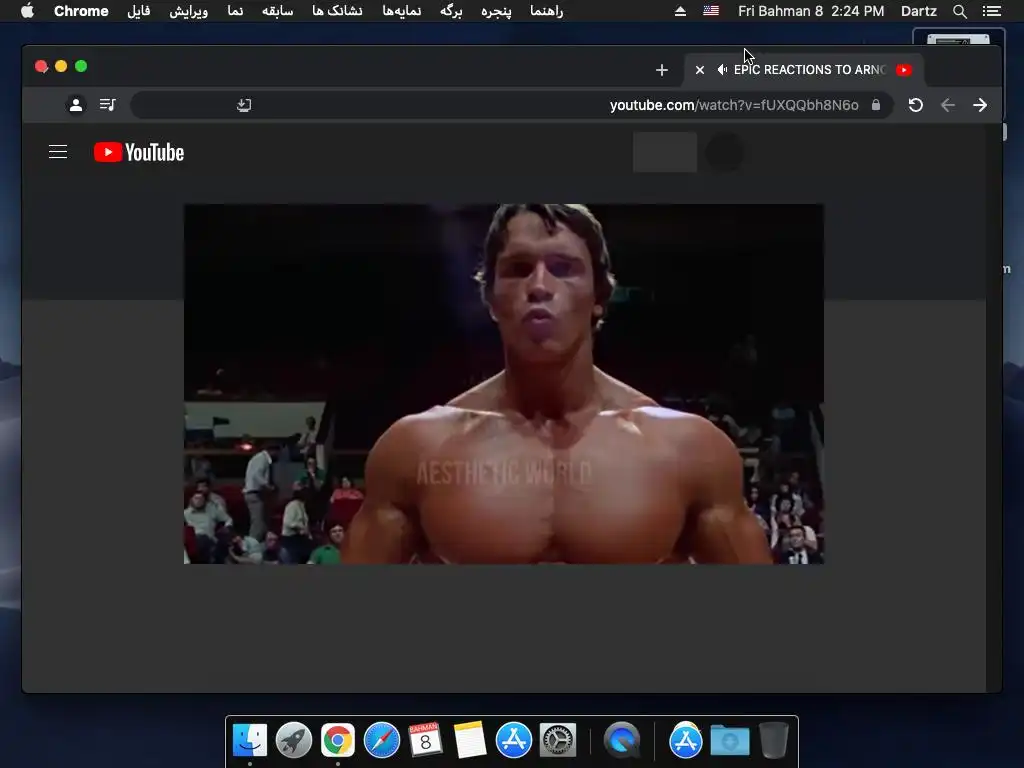Open QuickTime Player in the Dock
The image size is (1024, 768).
tap(622, 741)
